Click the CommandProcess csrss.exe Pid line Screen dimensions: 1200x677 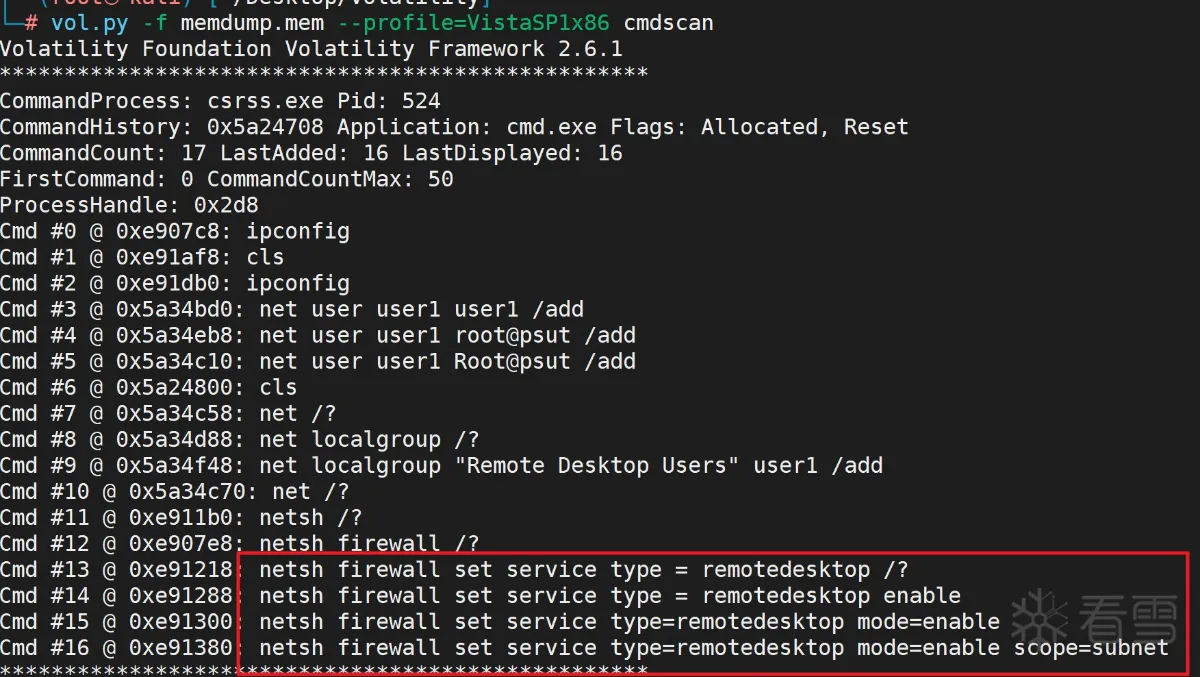220,101
